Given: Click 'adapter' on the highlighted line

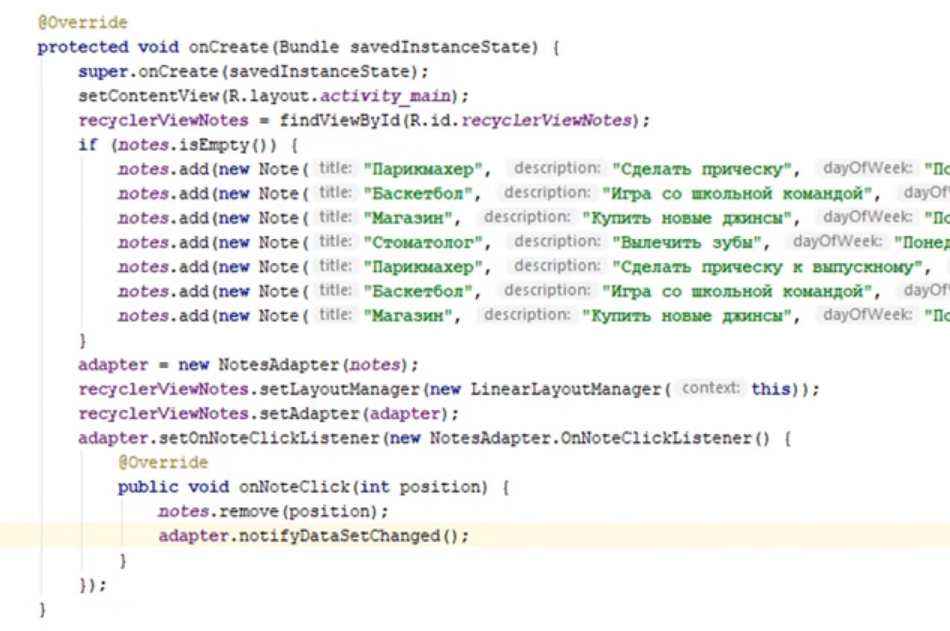Looking at the screenshot, I should tap(194, 536).
